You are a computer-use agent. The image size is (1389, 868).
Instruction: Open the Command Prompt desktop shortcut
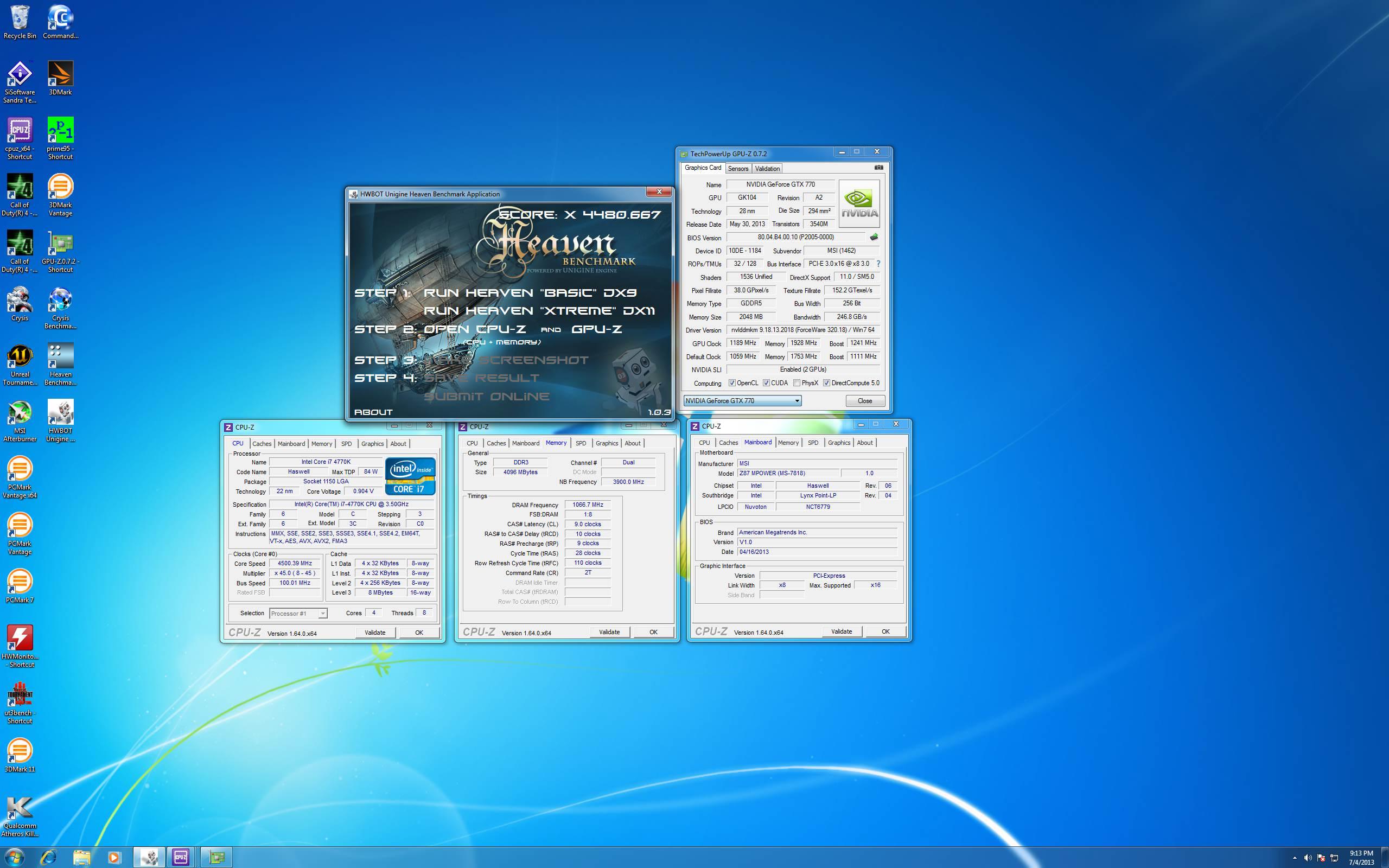click(x=60, y=22)
